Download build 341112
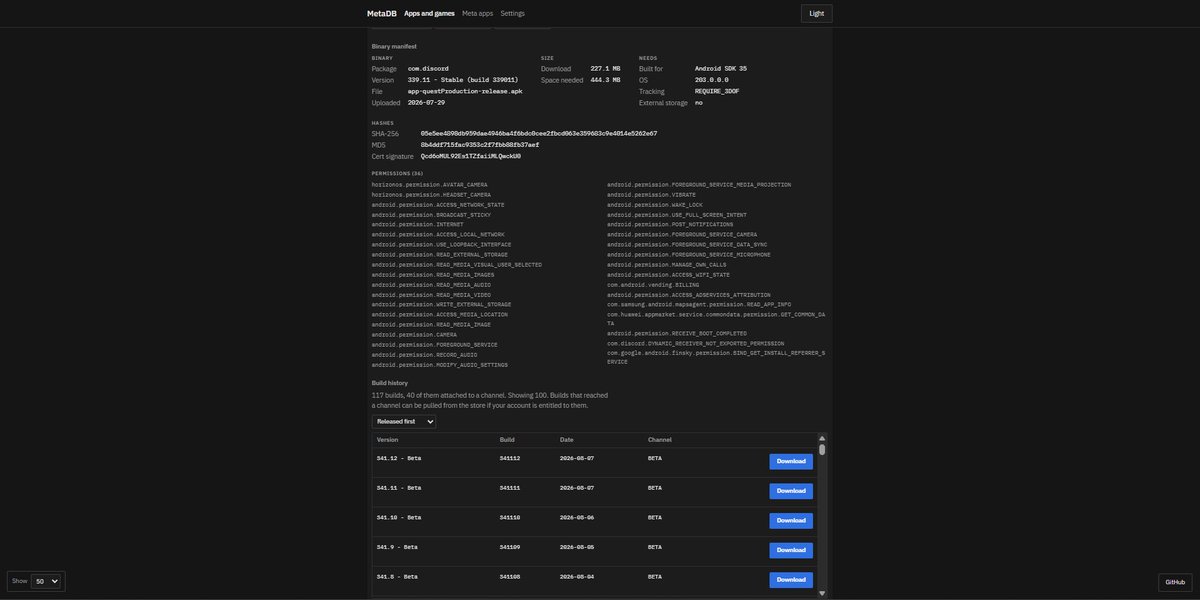The height and width of the screenshot is (600, 1200). click(791, 461)
